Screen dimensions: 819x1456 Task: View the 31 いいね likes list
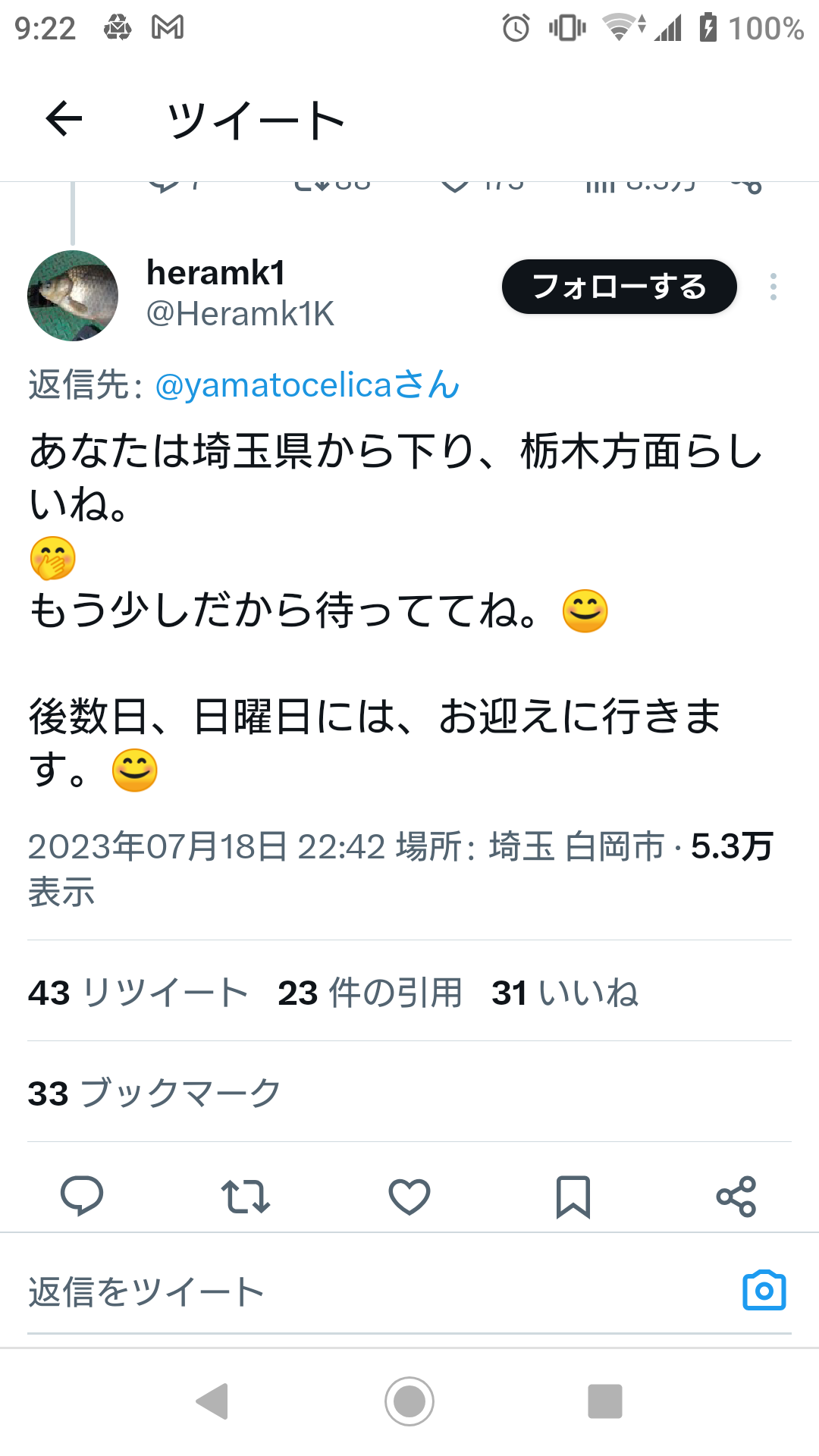coord(565,992)
